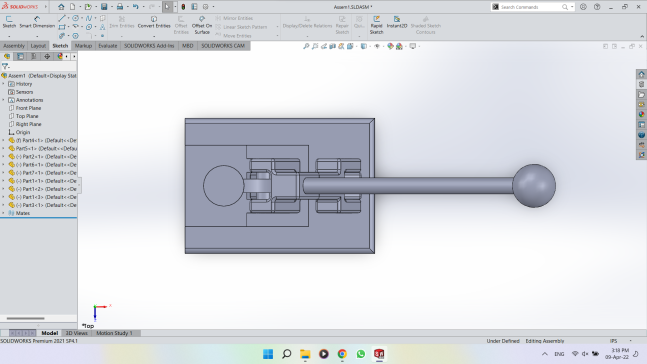This screenshot has width=647, height=364.
Task: Undo the last action with the Undo arrow
Action: 135,7
